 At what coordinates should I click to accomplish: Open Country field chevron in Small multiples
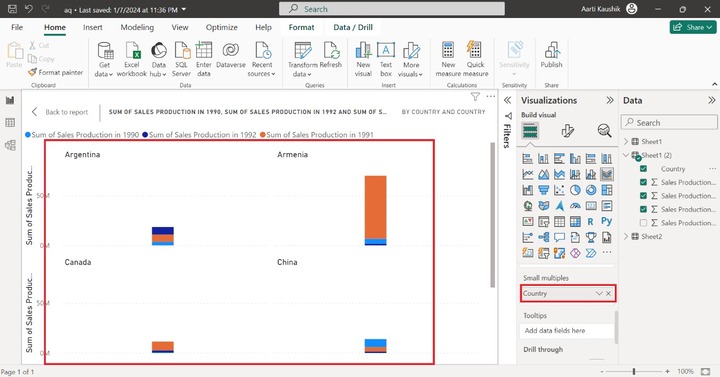599,293
